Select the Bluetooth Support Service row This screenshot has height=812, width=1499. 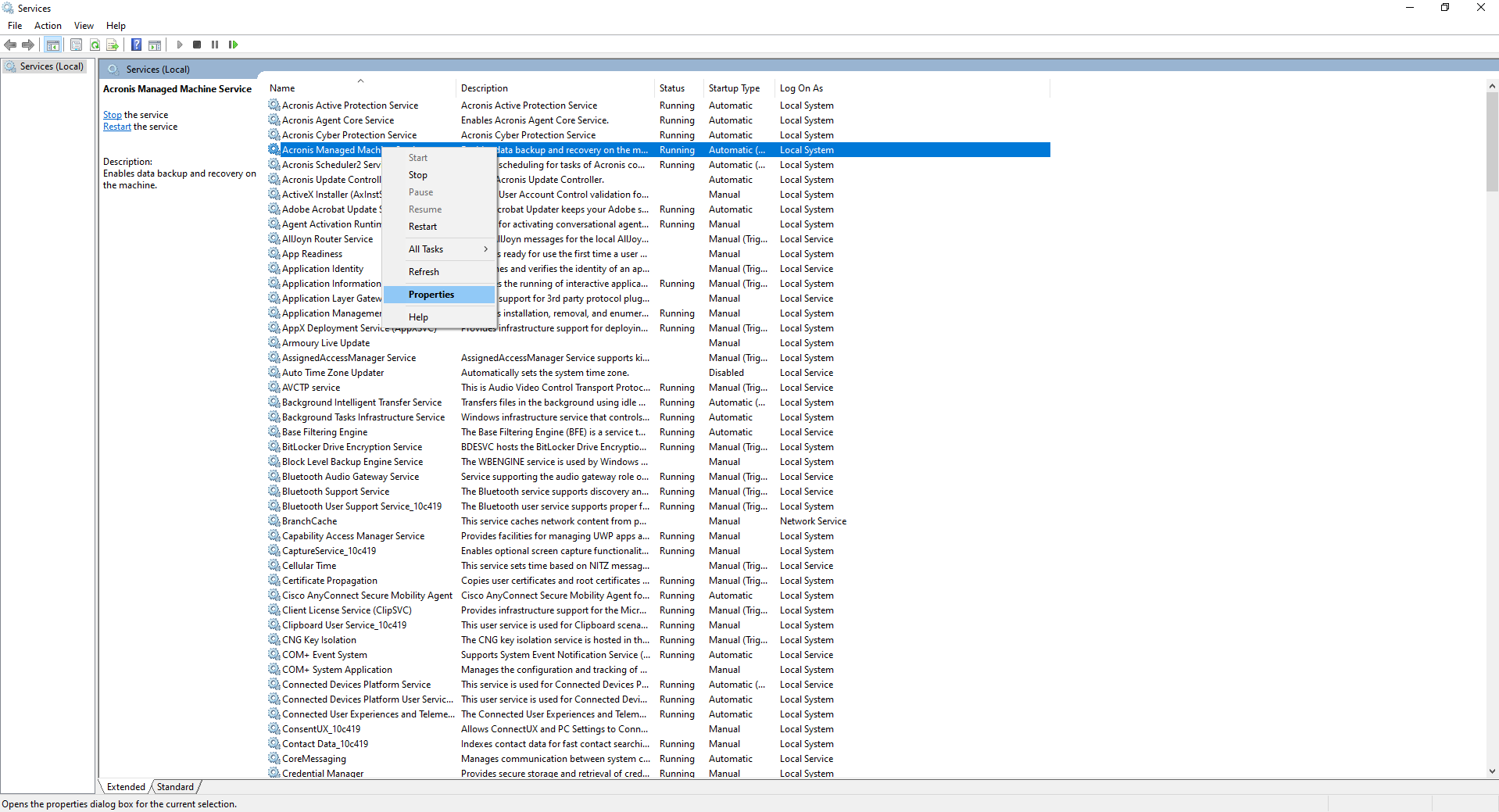tap(658, 492)
